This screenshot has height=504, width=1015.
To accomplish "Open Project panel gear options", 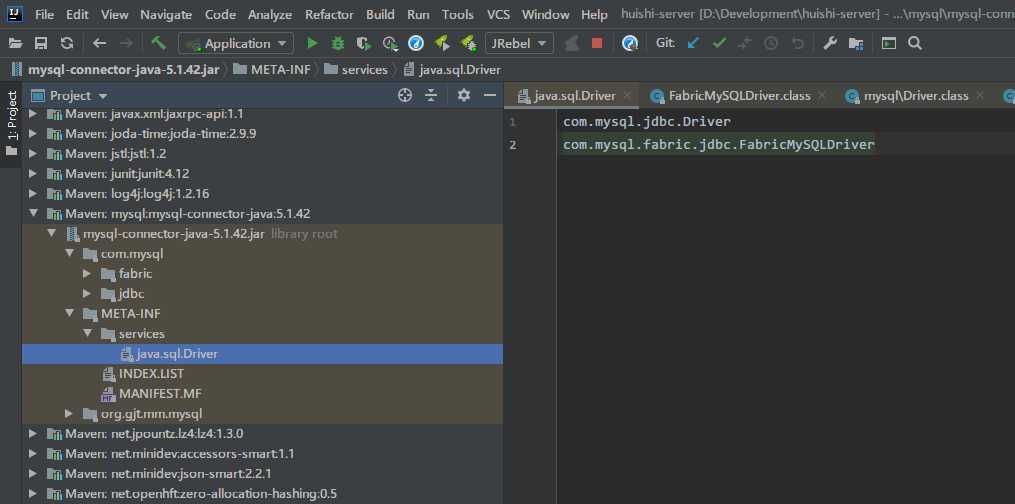I will [x=463, y=96].
